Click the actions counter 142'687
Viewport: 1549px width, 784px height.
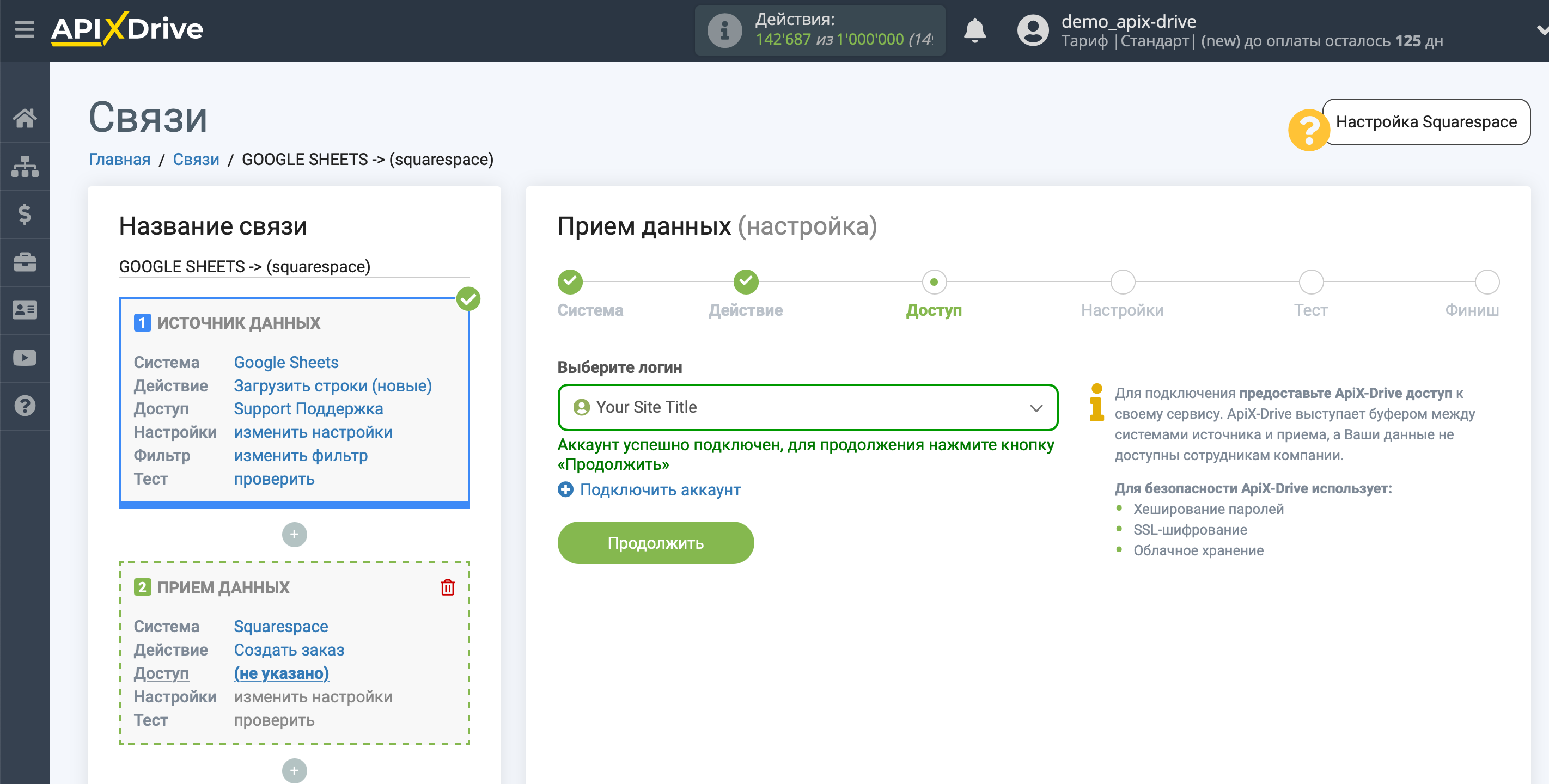pyautogui.click(x=783, y=40)
